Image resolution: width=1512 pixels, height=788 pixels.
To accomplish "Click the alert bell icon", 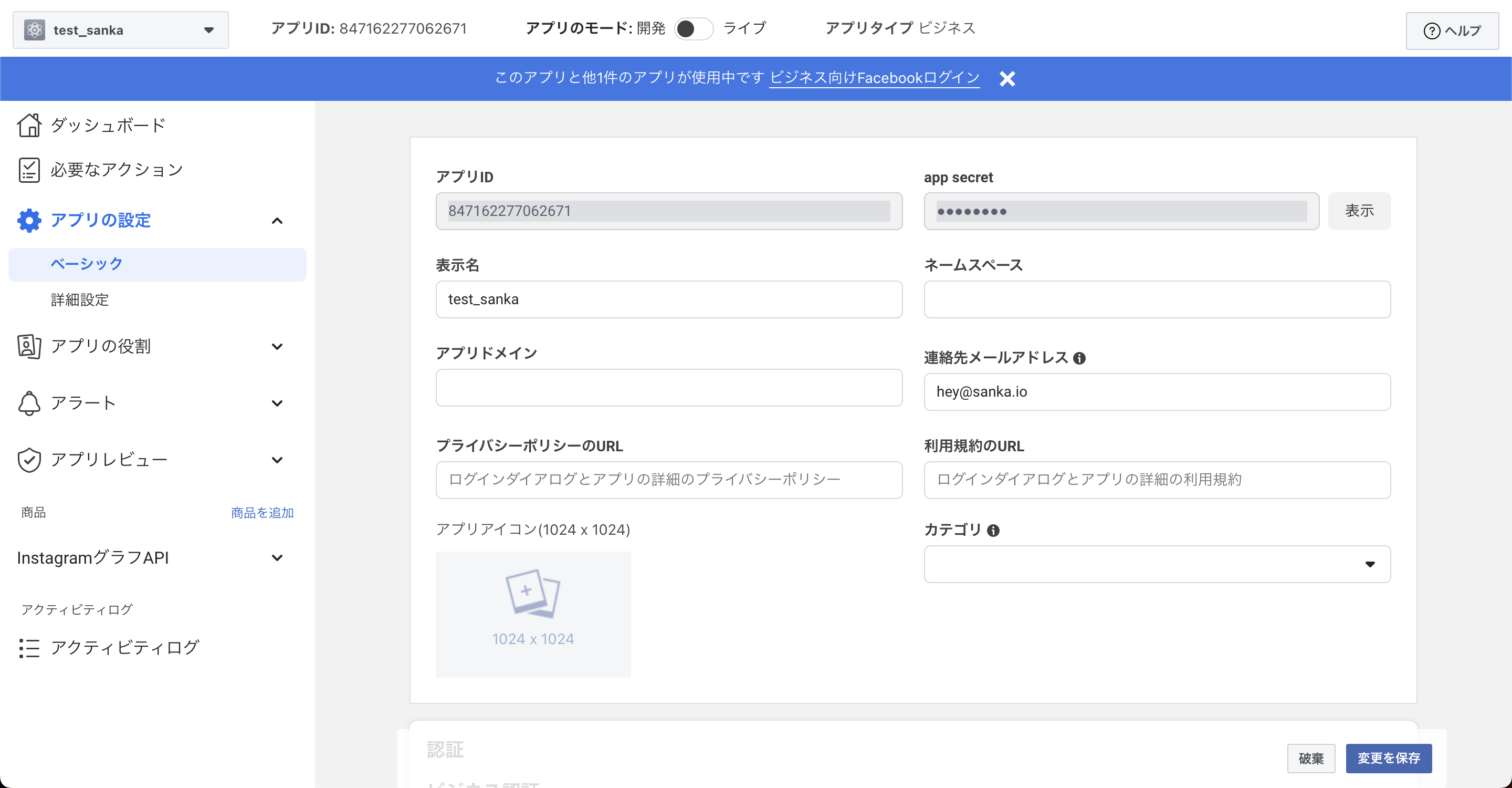I will coord(29,403).
